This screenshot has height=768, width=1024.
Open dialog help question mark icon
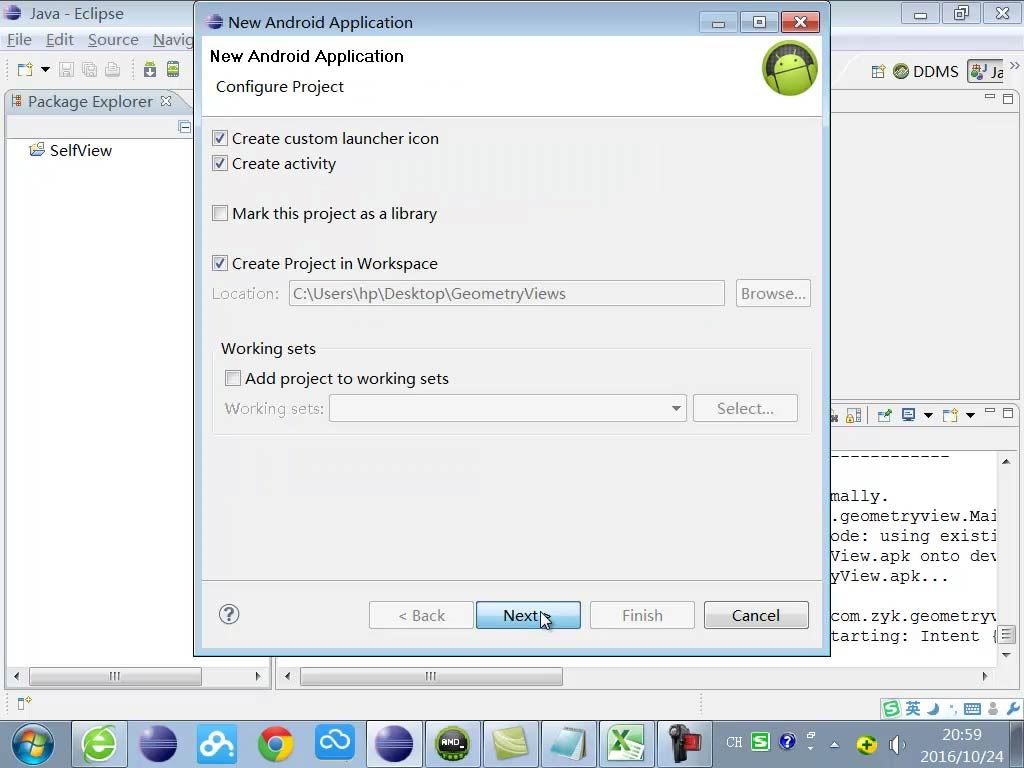click(x=229, y=614)
